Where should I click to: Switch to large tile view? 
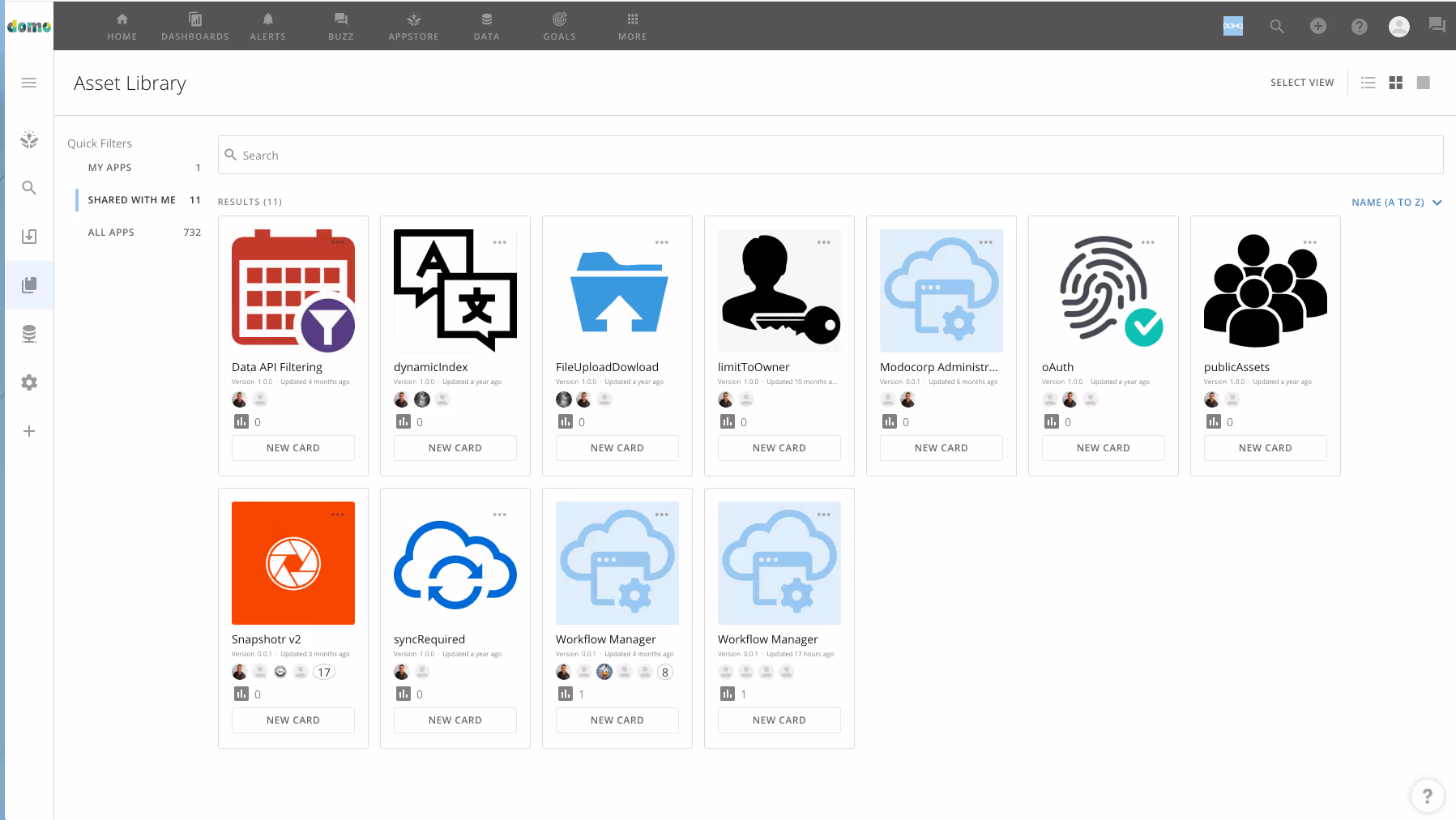coord(1424,83)
